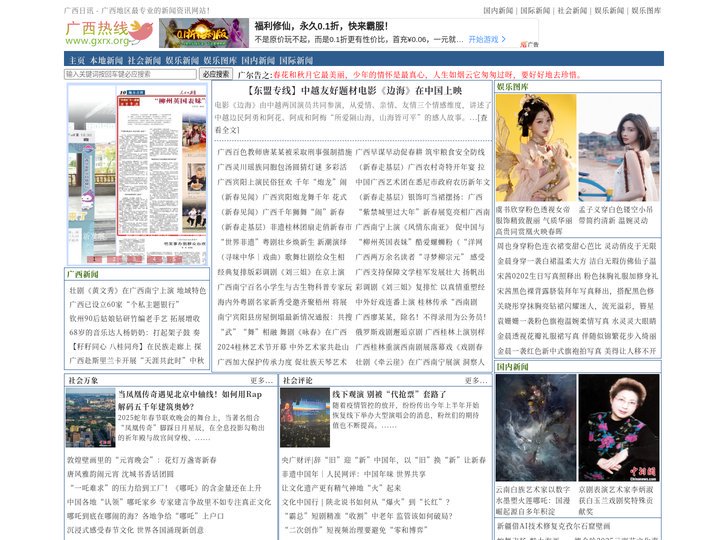Screen dimensions: 720x540
Task: Open 钦州90后姑娘钻研竹编老手艺 article
Action: tap(135, 319)
